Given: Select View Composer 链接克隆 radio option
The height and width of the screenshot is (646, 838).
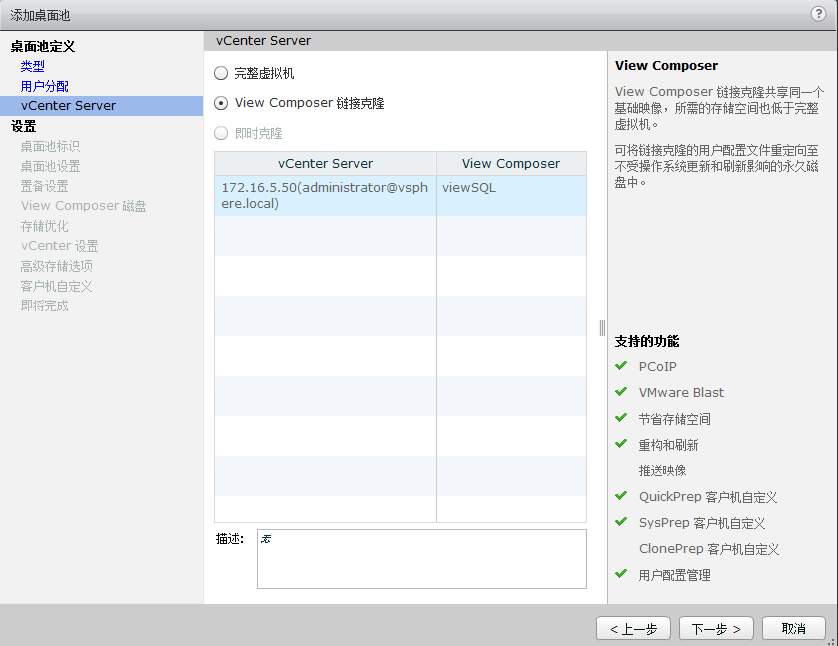Looking at the screenshot, I should (221, 103).
